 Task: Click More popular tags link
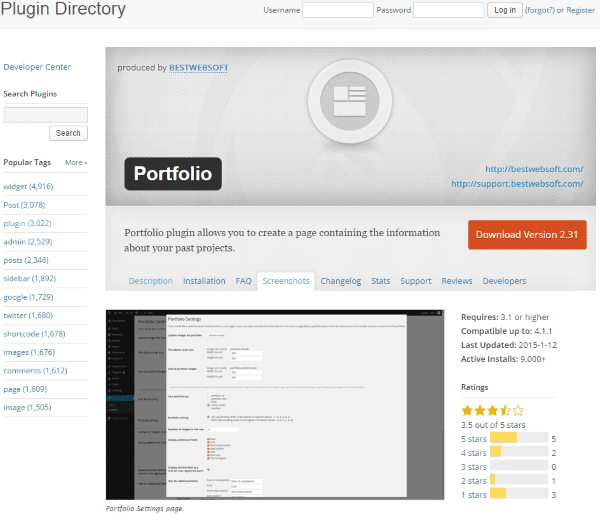pos(76,163)
